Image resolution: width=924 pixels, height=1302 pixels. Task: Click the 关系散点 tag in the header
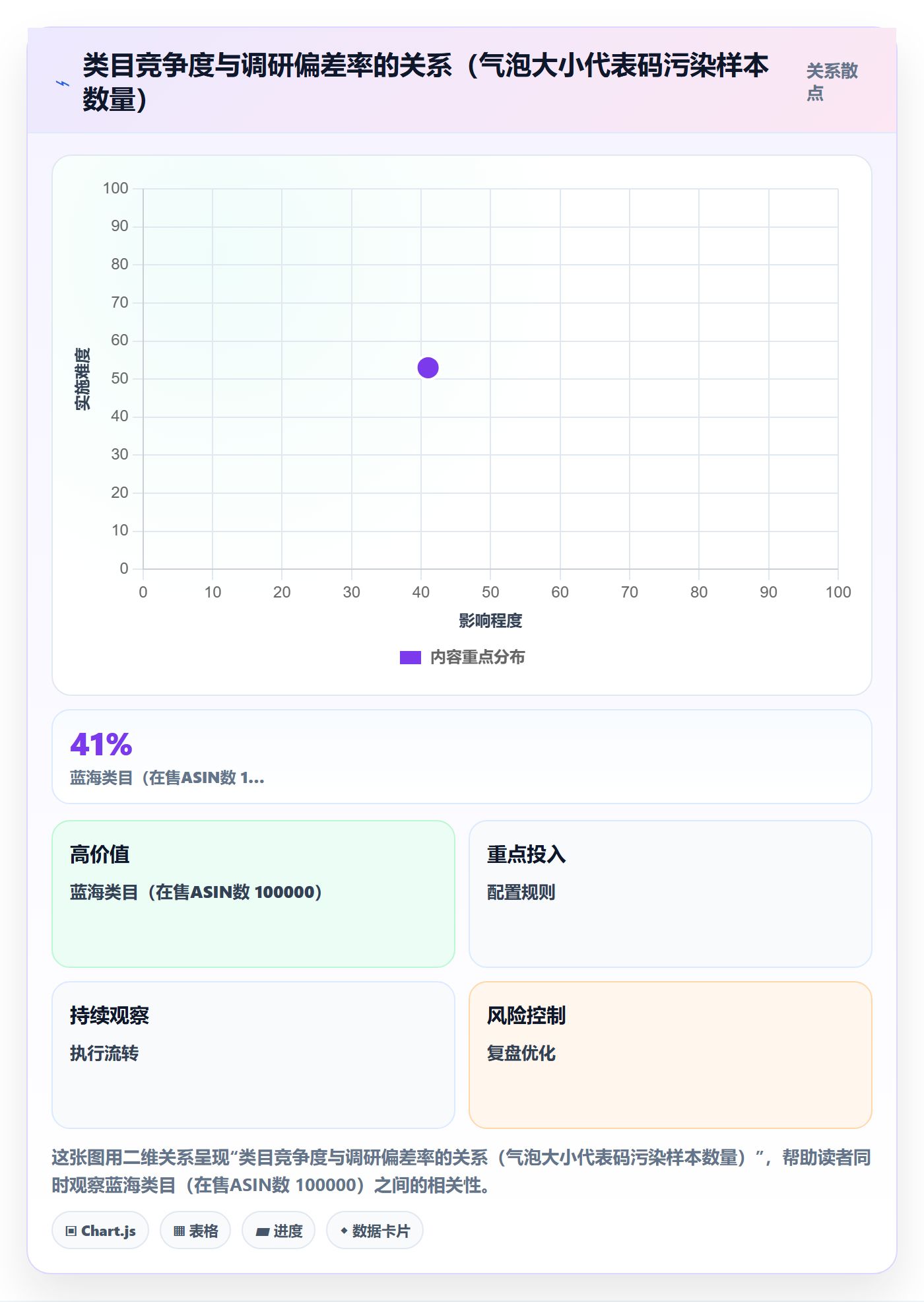point(832,82)
